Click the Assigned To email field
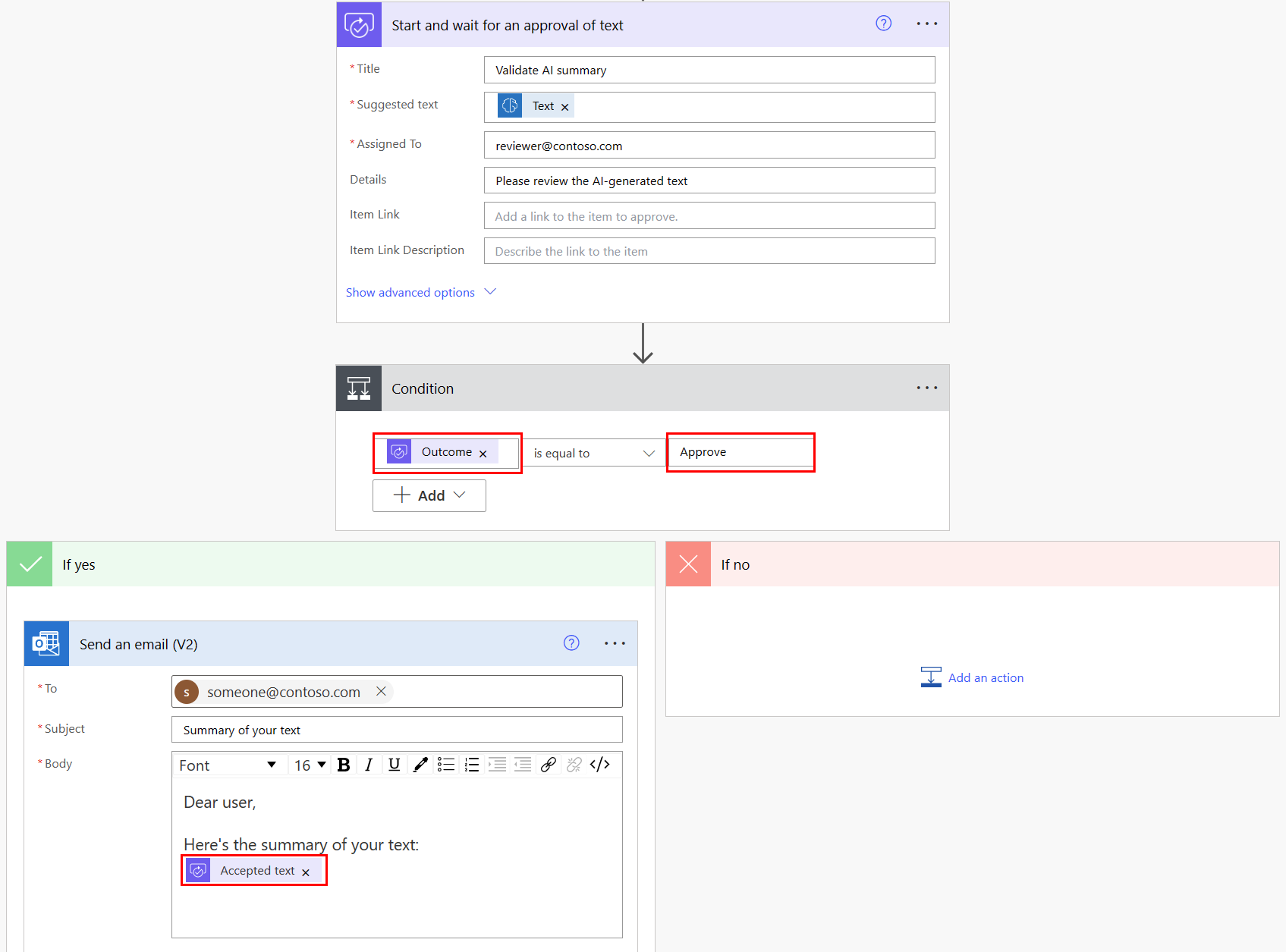Screen dimensions: 1286x952 click(709, 146)
